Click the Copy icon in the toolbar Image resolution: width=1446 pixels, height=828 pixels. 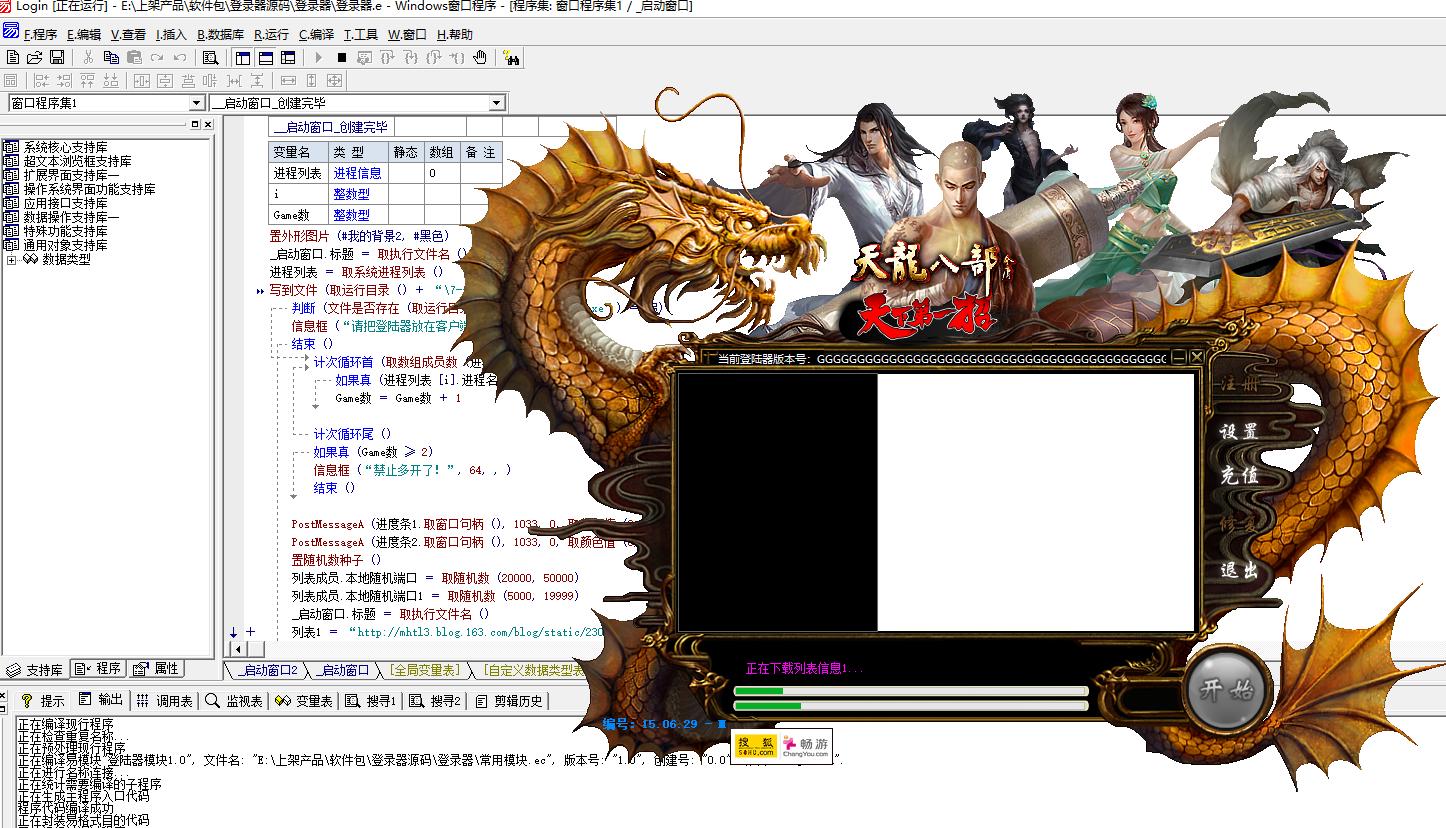111,58
